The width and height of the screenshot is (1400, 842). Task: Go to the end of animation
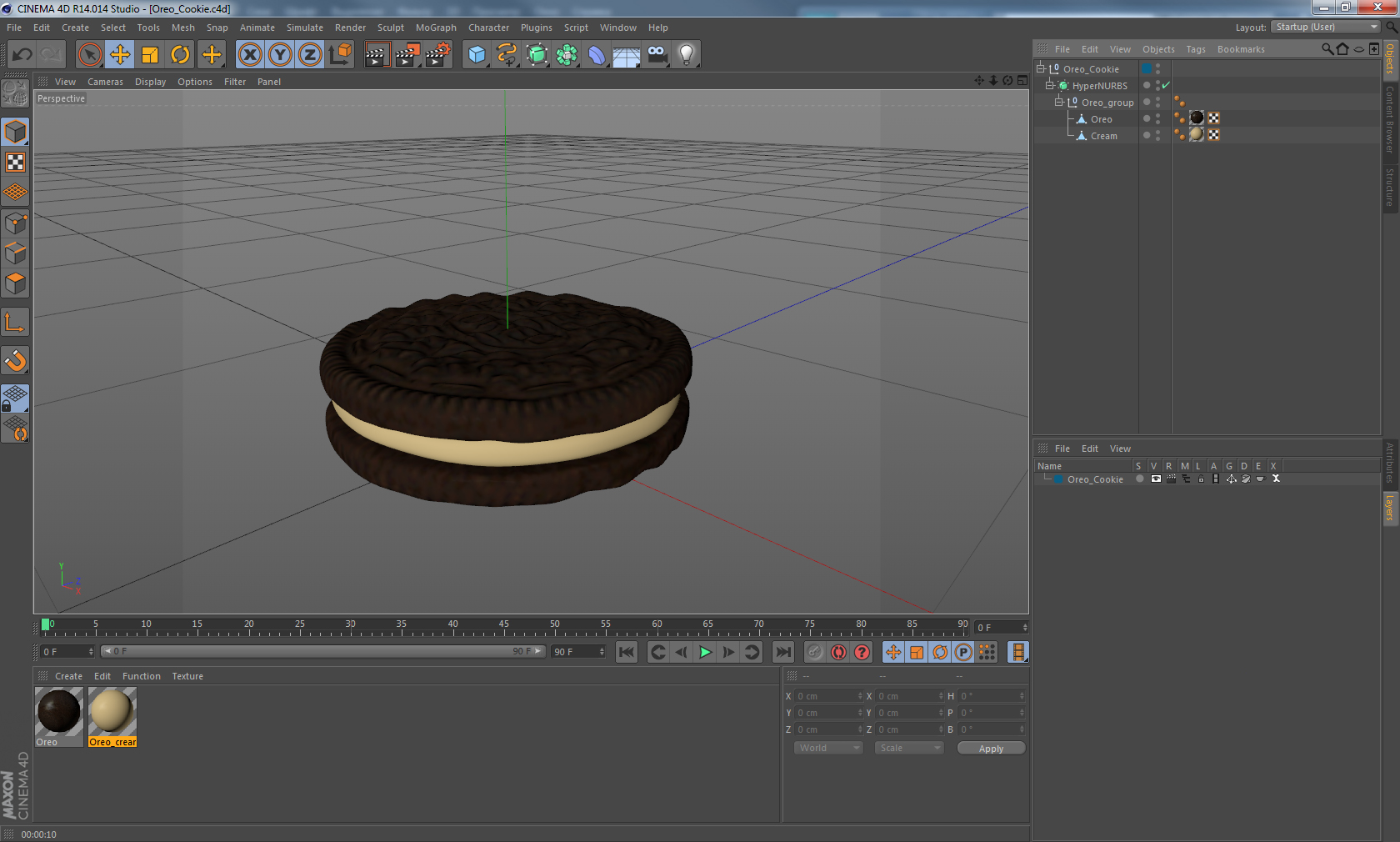point(783,652)
